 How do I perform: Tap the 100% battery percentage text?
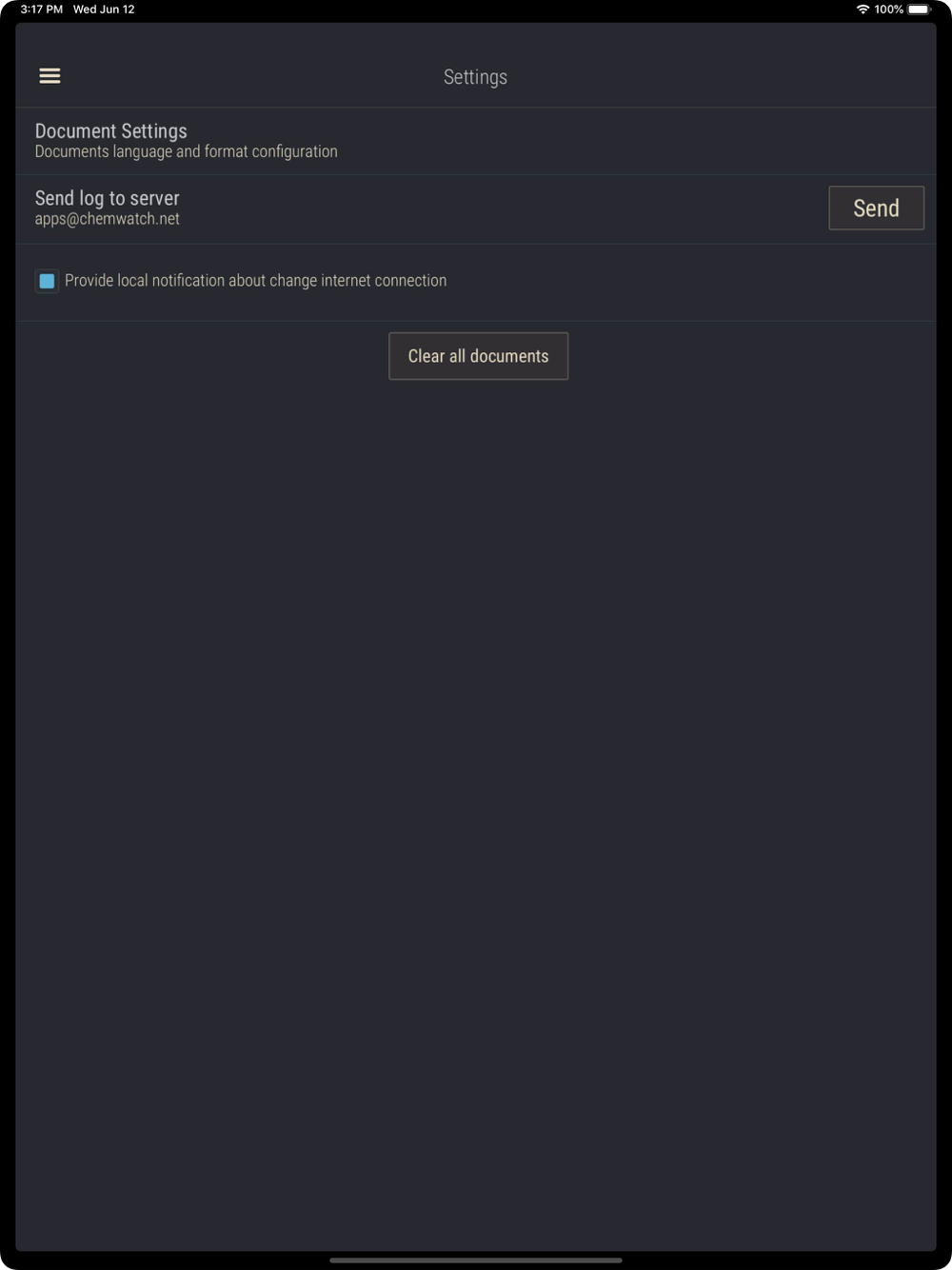[889, 10]
